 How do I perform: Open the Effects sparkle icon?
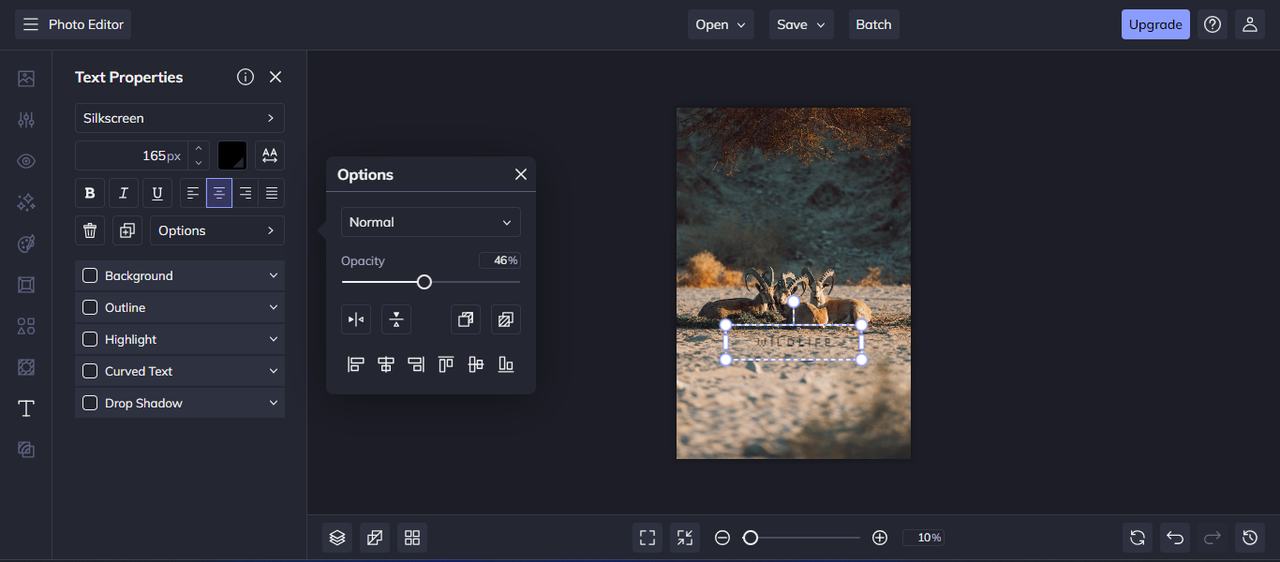click(x=26, y=202)
